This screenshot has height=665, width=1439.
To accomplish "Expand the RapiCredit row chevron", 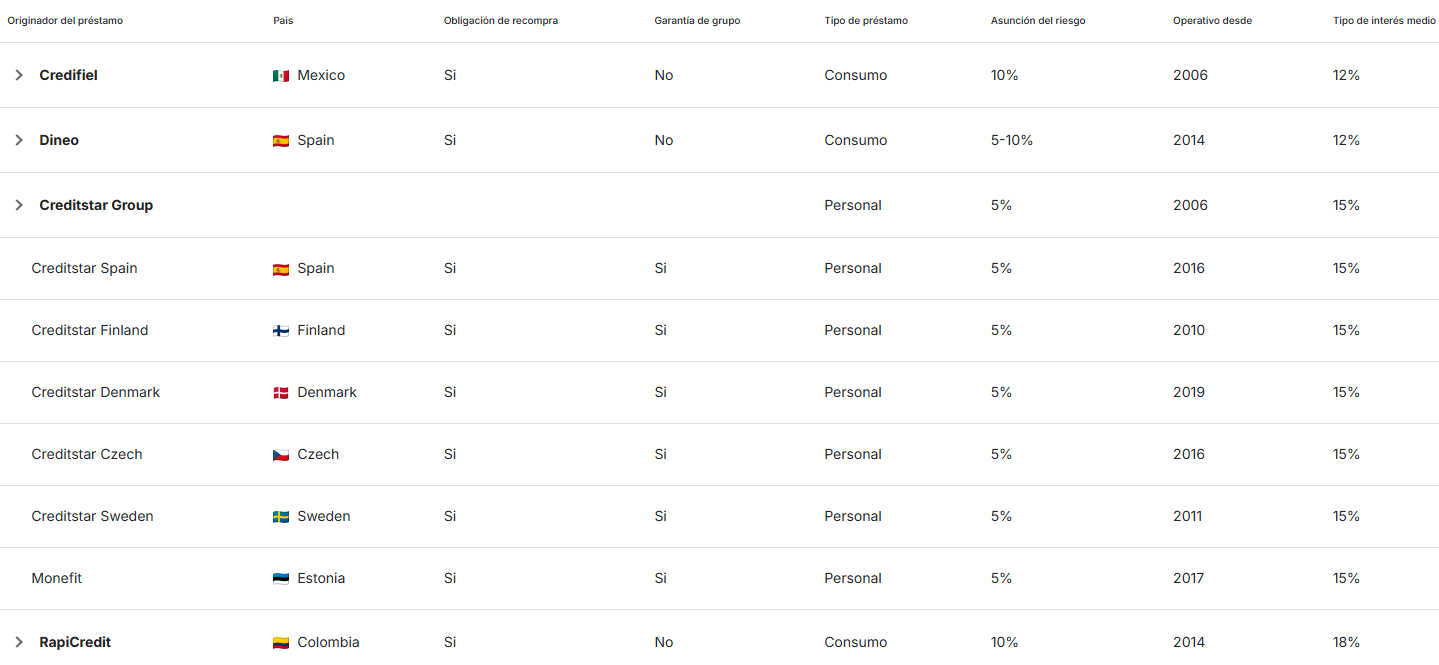I will point(18,642).
